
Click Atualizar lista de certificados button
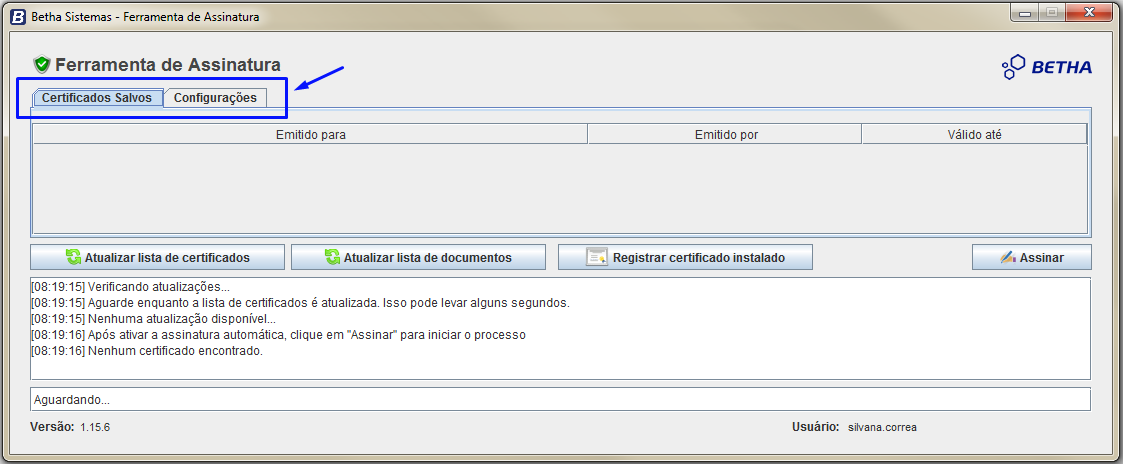pos(158,257)
